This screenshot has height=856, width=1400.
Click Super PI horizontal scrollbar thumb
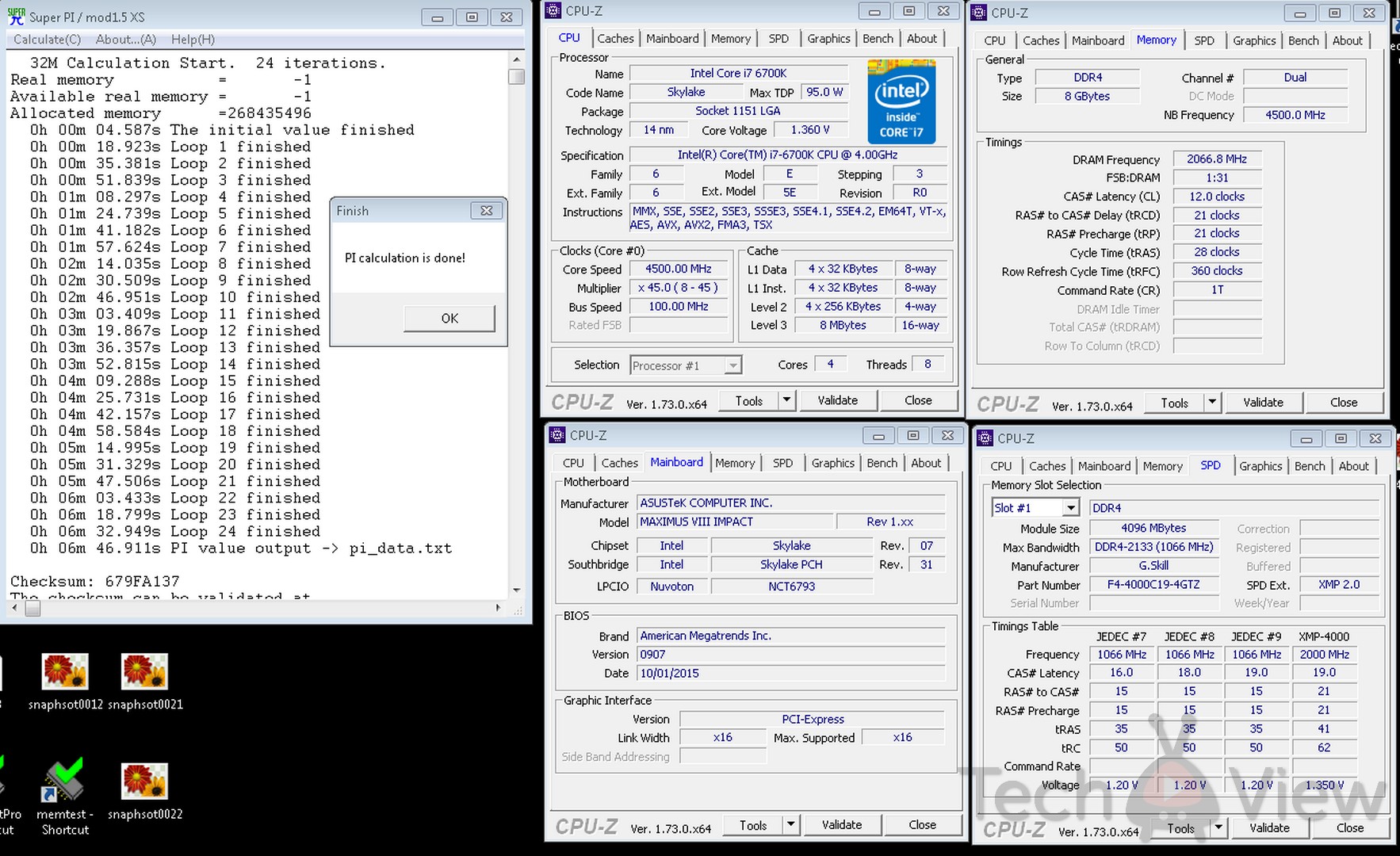(33, 608)
